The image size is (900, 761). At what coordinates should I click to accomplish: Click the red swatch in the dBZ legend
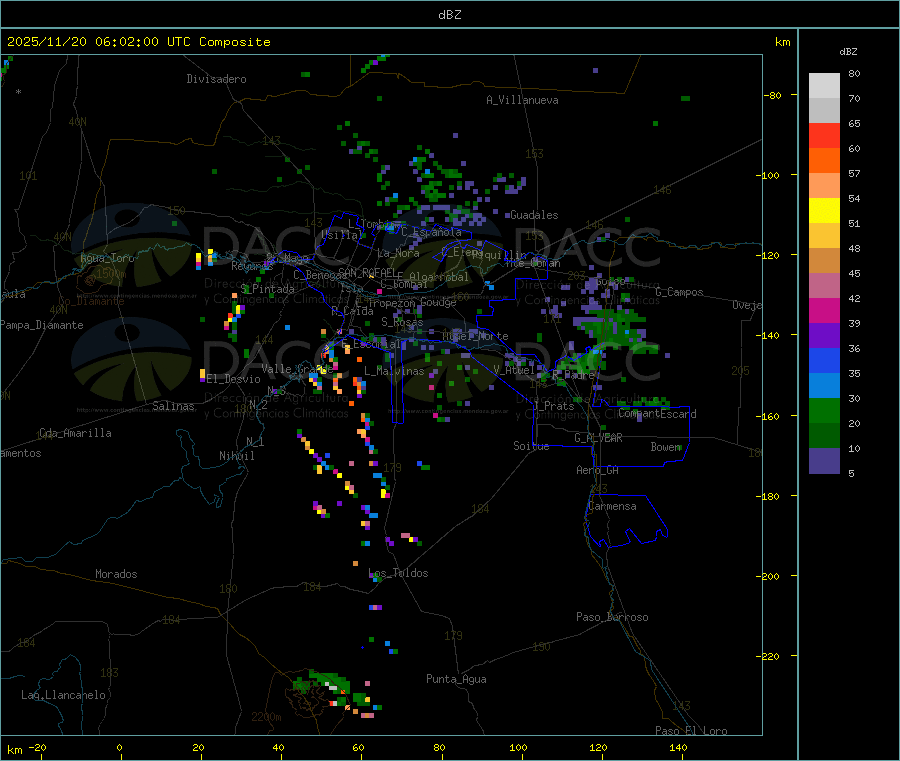(x=824, y=135)
